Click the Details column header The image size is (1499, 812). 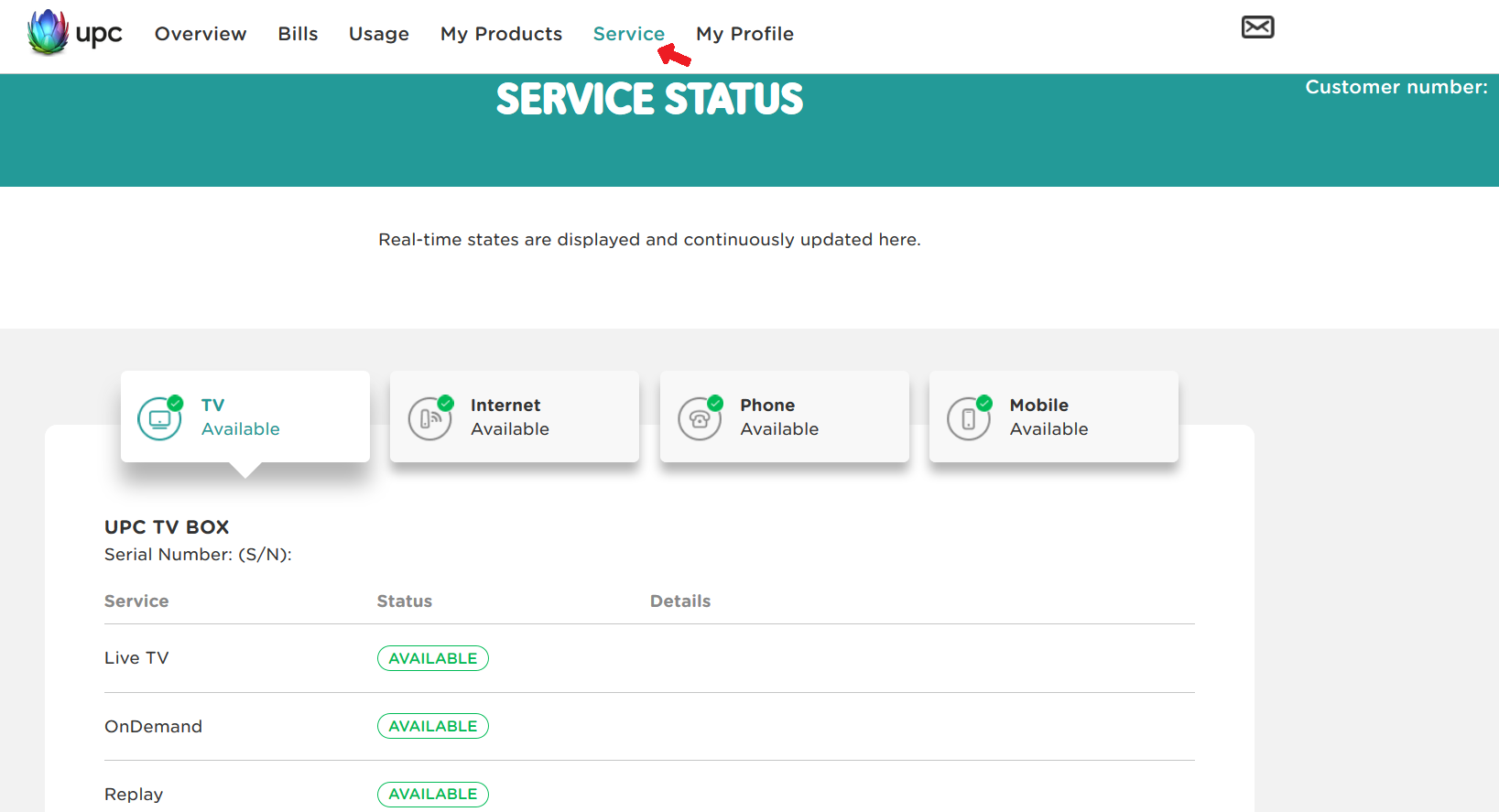pyautogui.click(x=680, y=601)
